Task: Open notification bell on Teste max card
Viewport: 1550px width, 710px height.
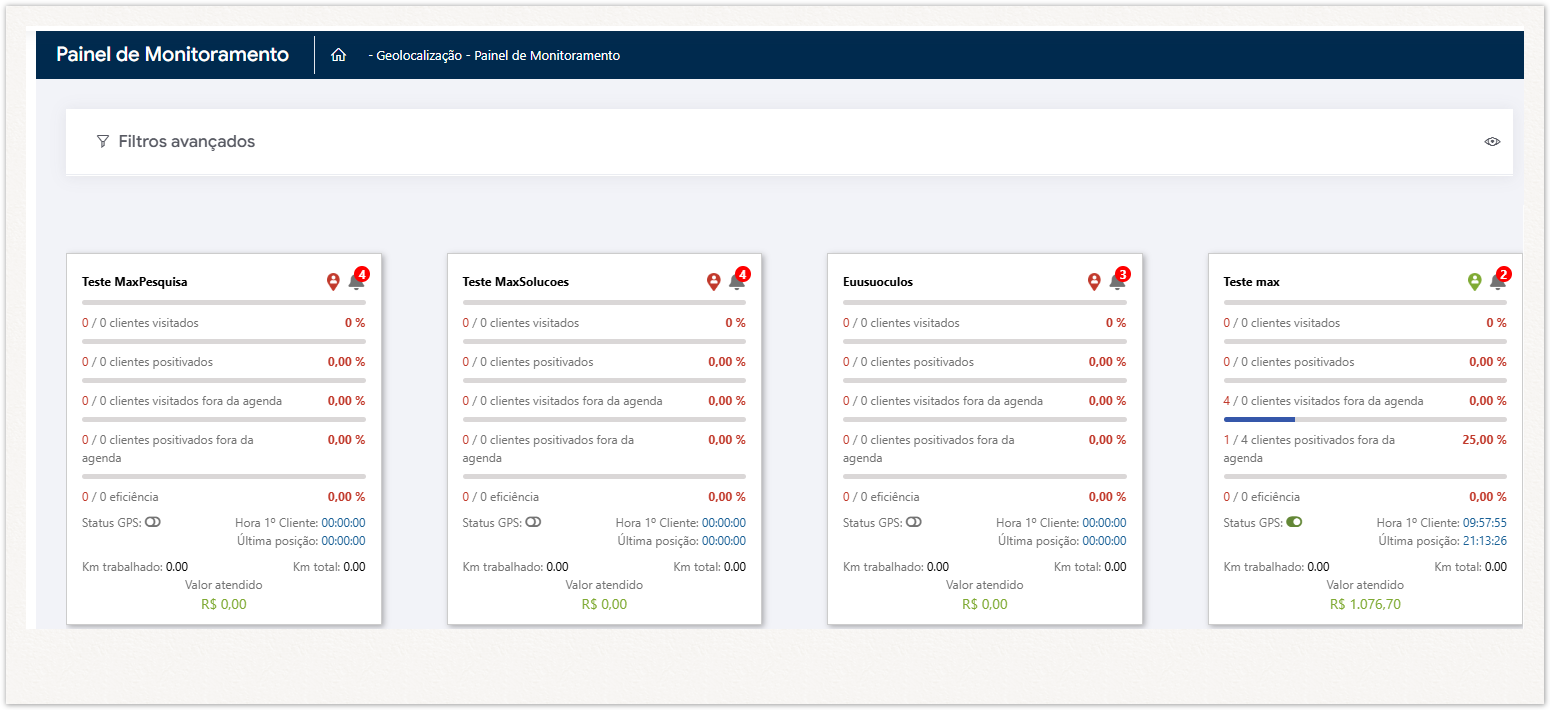Action: [1497, 283]
